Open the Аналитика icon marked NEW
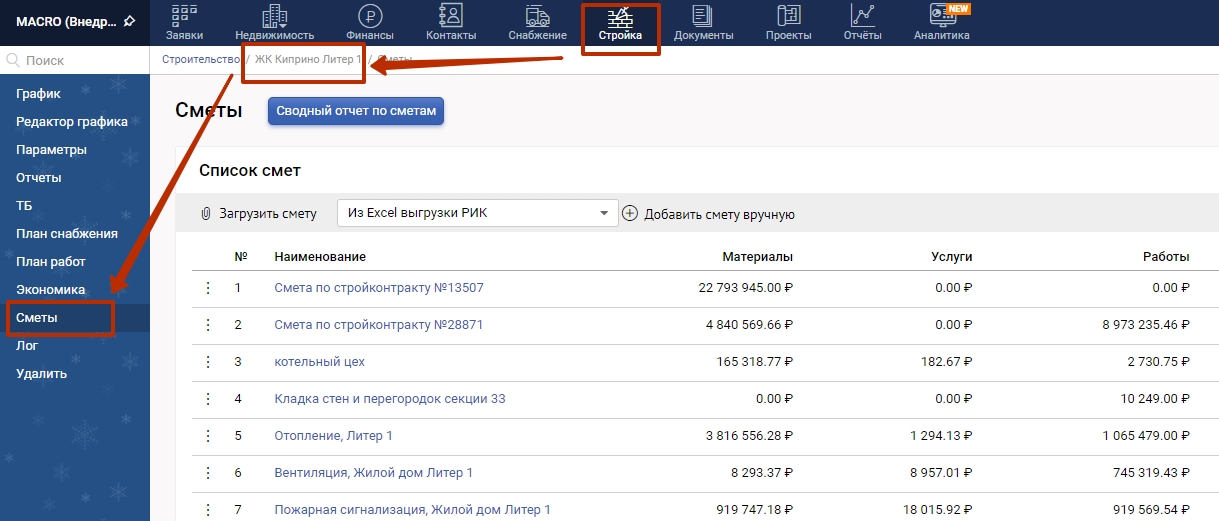The height and width of the screenshot is (521, 1219). coord(941,16)
